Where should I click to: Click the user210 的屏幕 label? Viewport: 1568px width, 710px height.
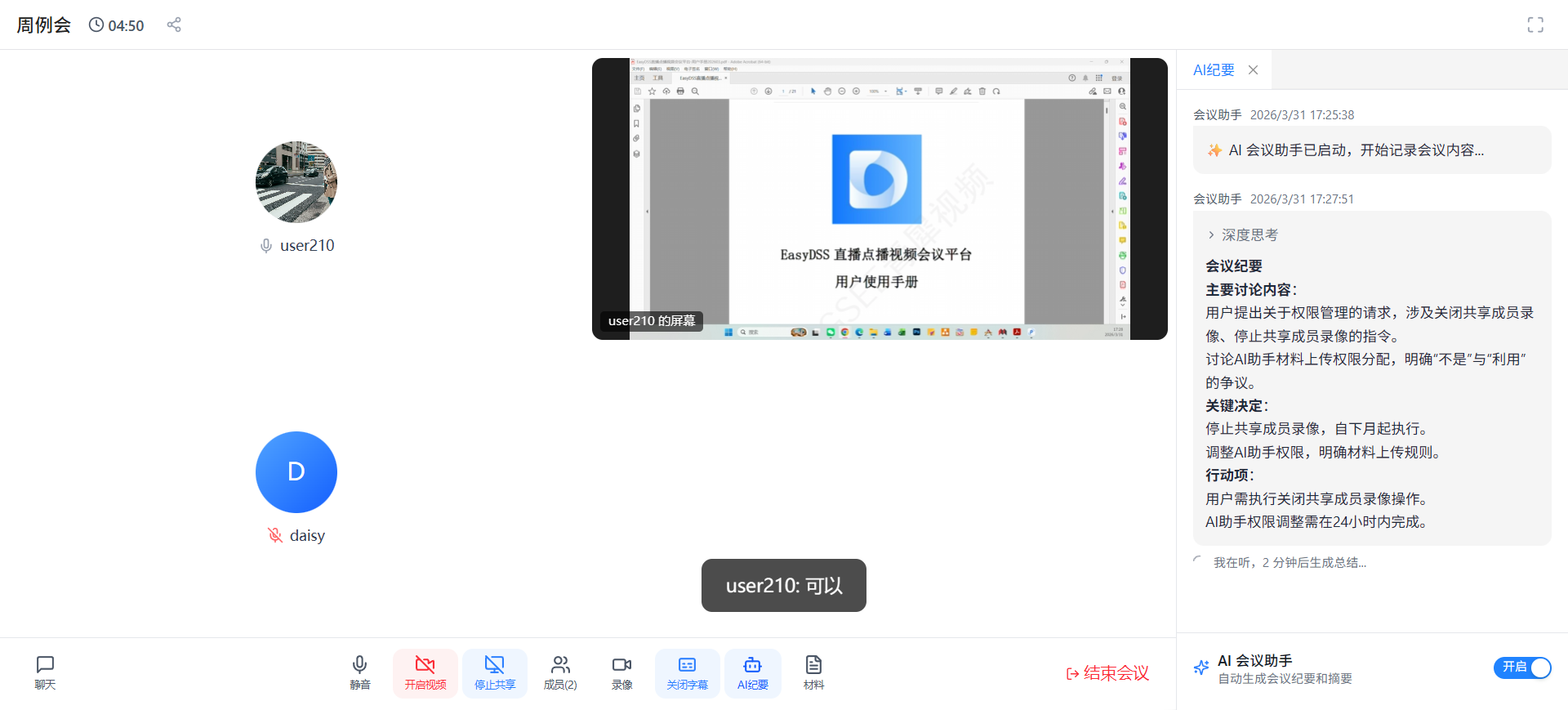[652, 321]
